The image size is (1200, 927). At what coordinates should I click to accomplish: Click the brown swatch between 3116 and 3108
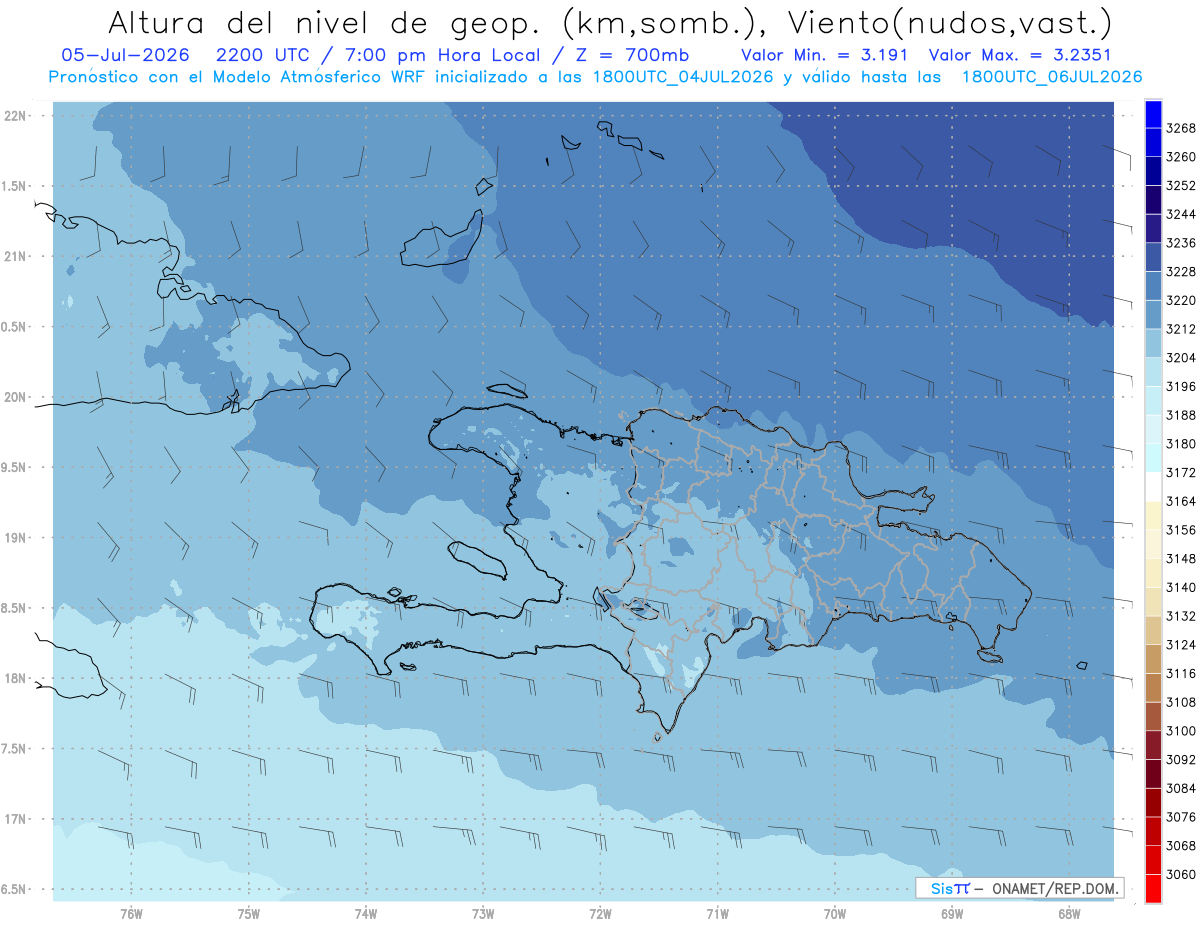click(x=1152, y=687)
